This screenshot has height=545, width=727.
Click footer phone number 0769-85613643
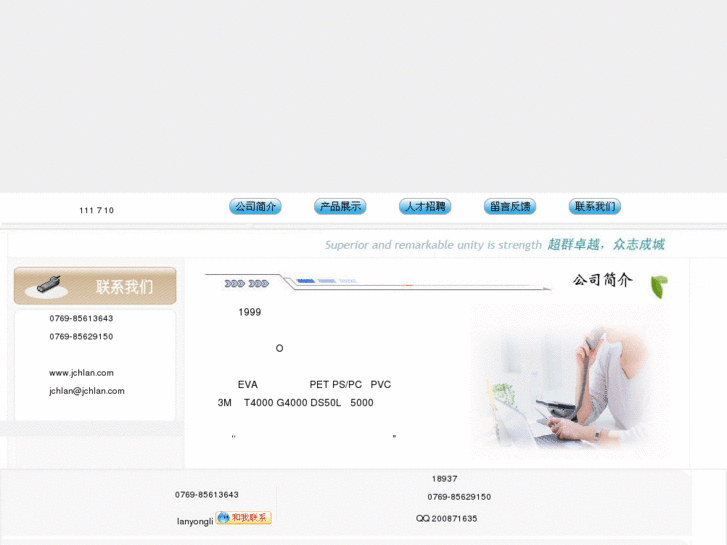[207, 495]
